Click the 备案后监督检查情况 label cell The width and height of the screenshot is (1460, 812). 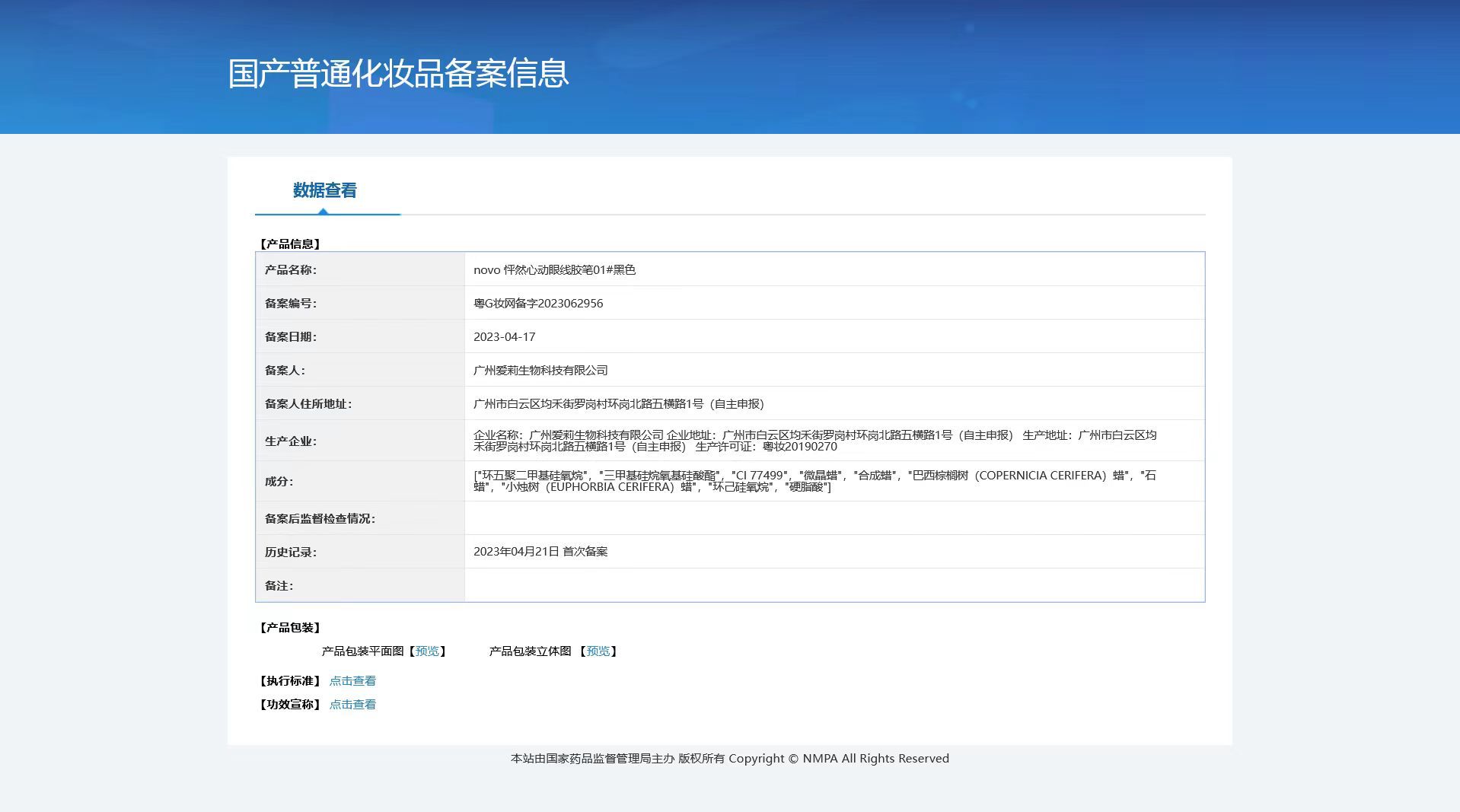360,518
